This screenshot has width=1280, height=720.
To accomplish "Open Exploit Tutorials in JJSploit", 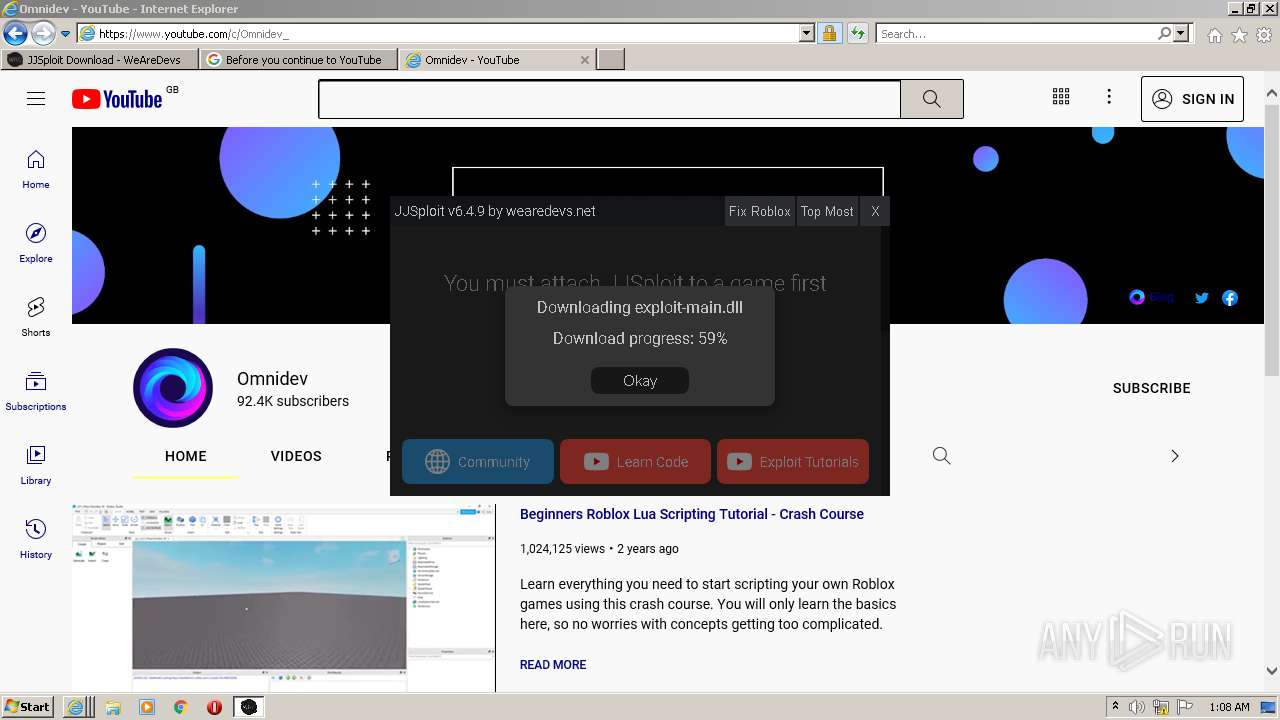I will pyautogui.click(x=793, y=461).
